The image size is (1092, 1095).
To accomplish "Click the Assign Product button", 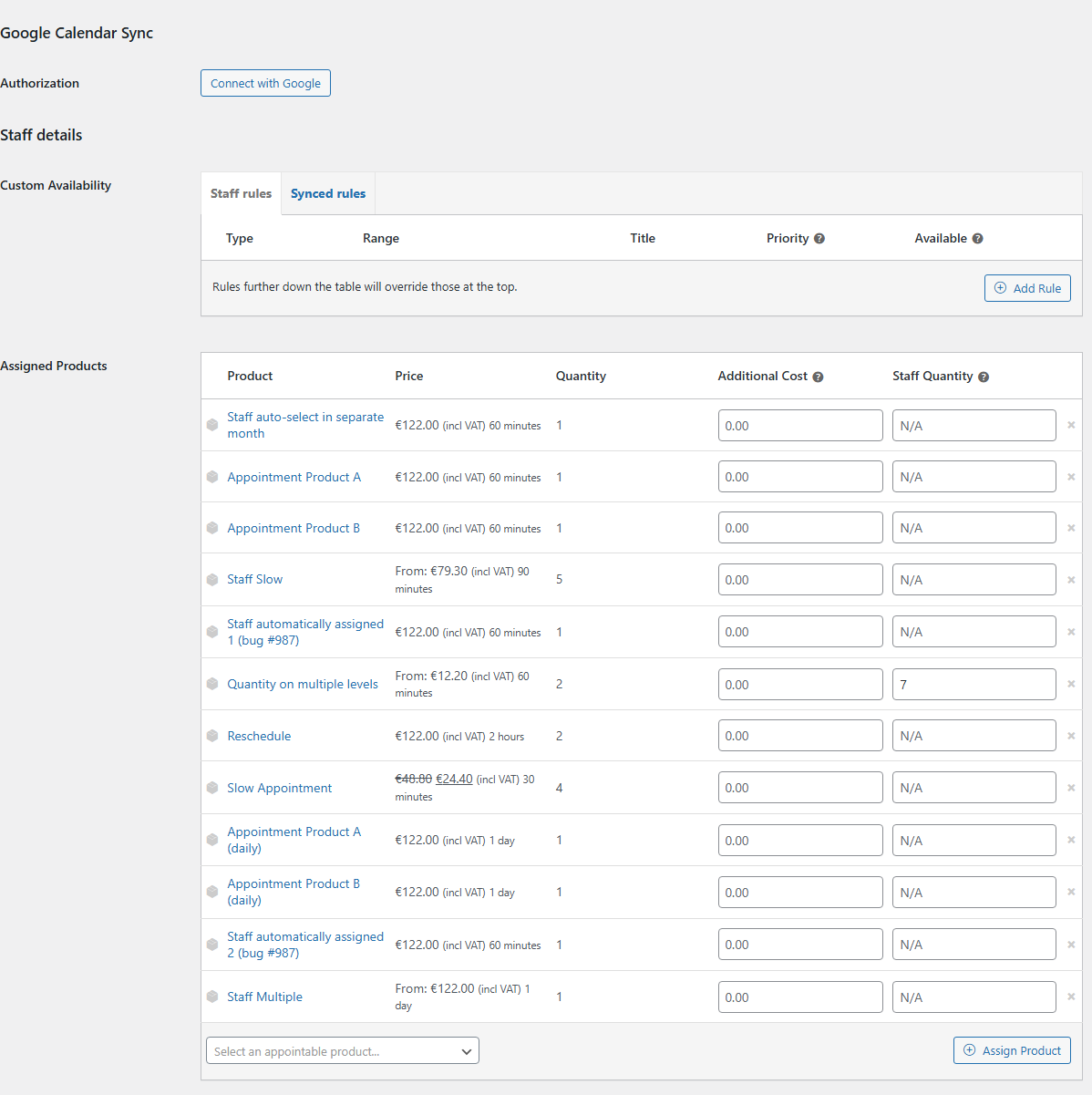I will click(1012, 1050).
